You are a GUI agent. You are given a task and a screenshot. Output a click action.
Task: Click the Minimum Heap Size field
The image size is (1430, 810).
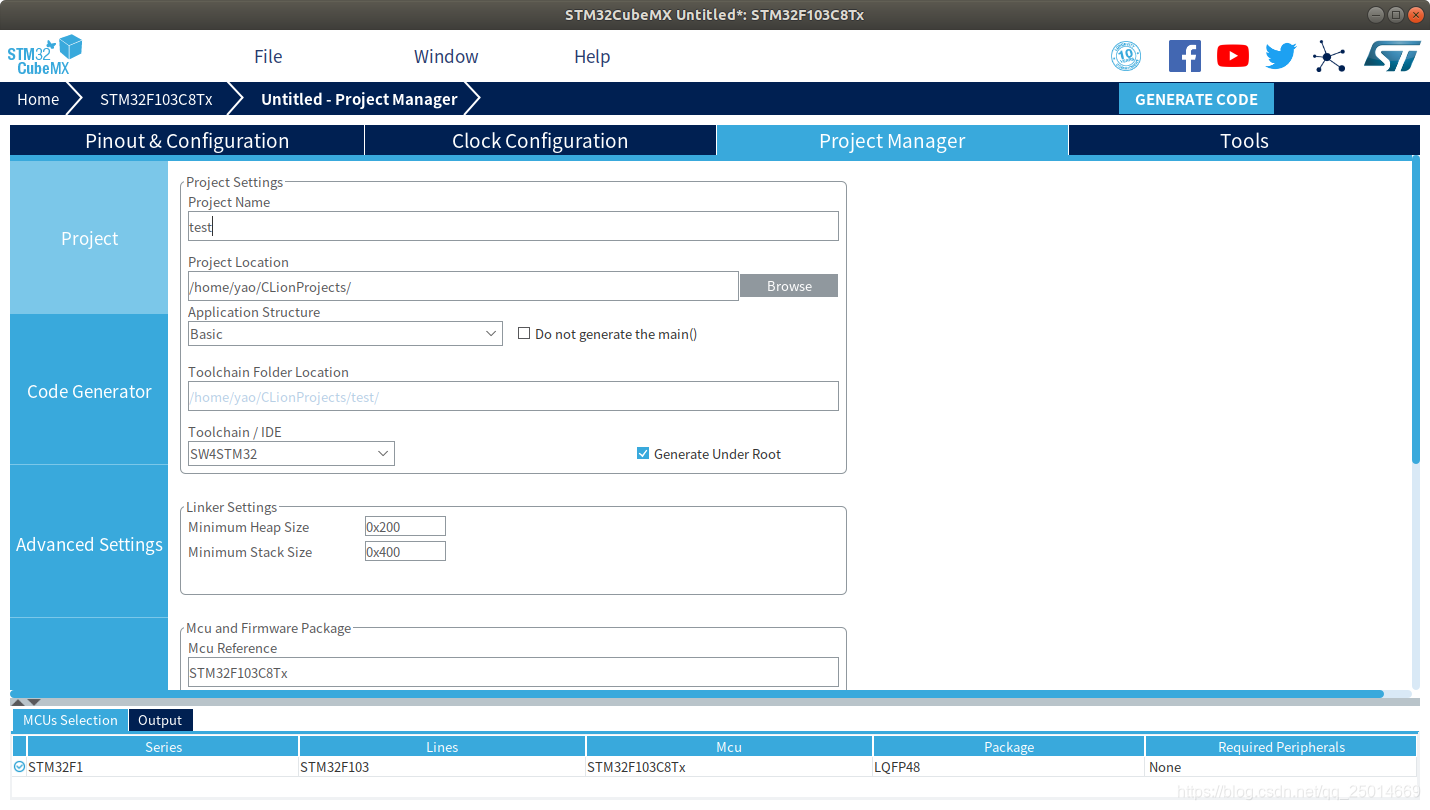(405, 526)
